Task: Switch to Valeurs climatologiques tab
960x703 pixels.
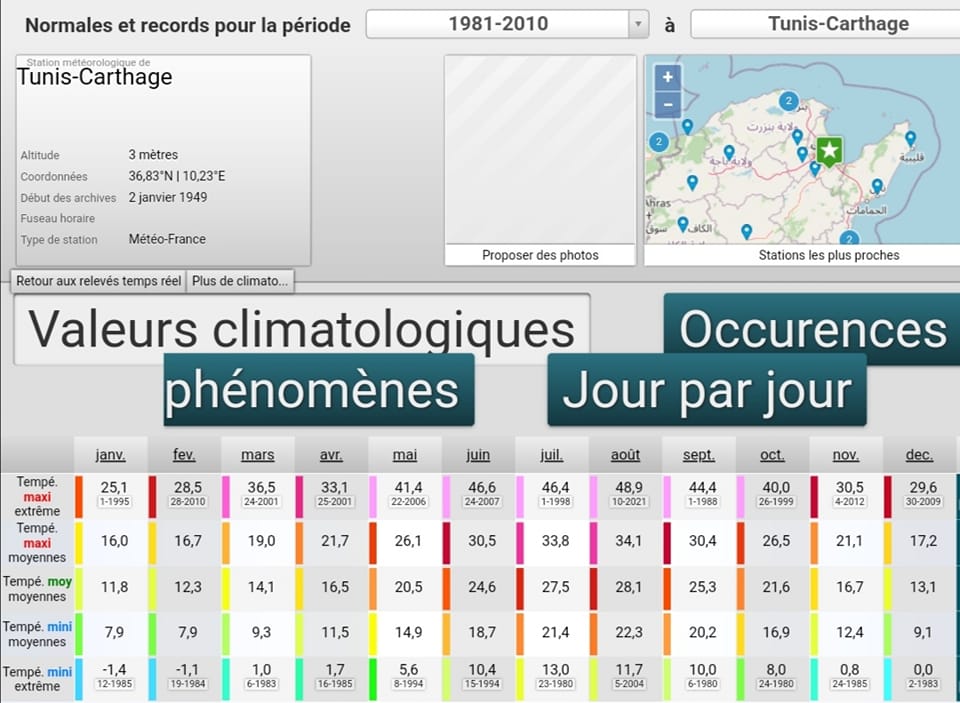Action: [301, 329]
